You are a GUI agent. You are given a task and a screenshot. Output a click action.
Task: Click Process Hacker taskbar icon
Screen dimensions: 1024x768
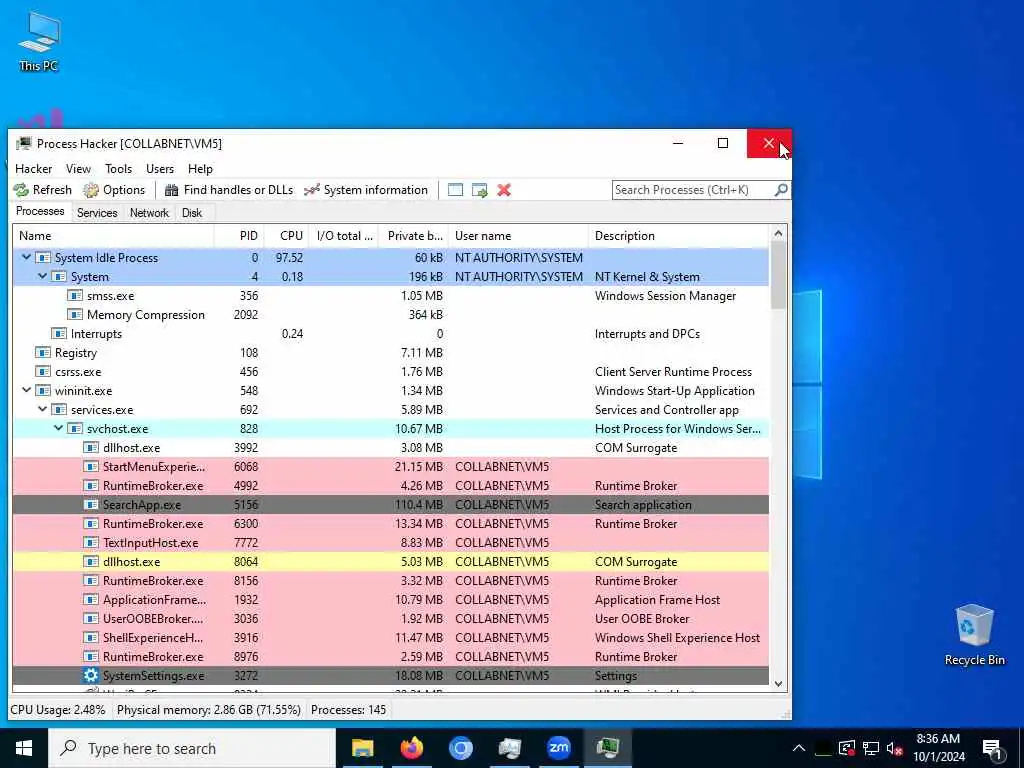(607, 748)
